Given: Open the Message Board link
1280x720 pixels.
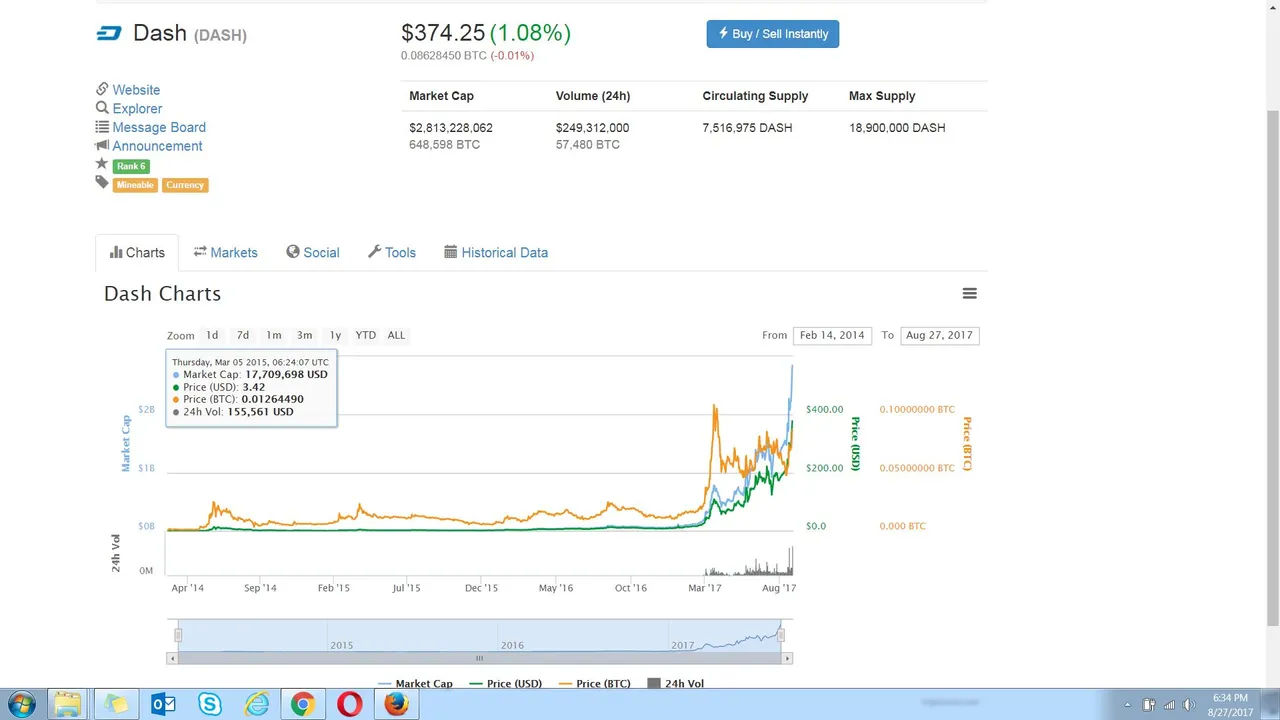Looking at the screenshot, I should pyautogui.click(x=159, y=127).
